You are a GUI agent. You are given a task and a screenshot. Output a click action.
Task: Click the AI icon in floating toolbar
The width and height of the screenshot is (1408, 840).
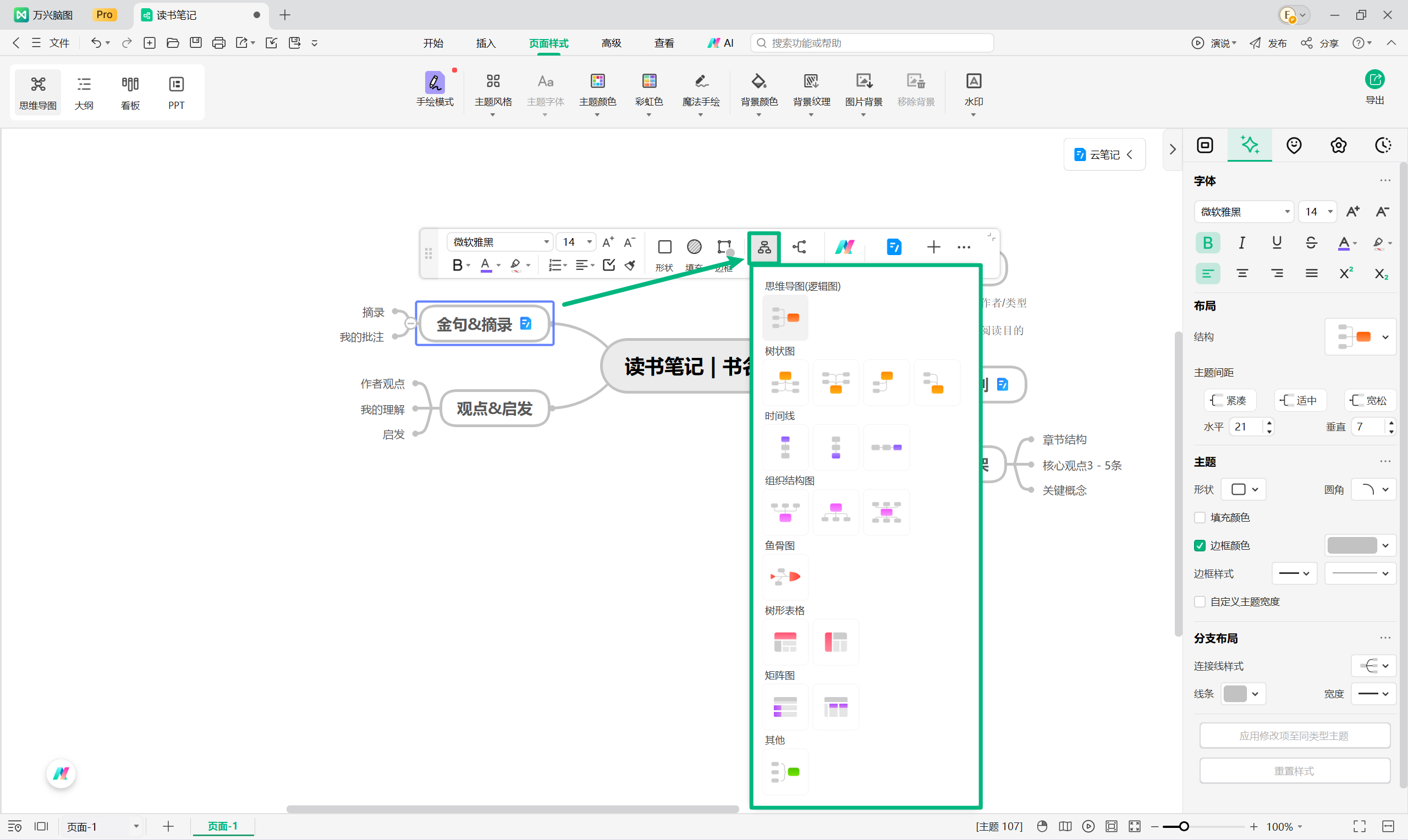[845, 247]
